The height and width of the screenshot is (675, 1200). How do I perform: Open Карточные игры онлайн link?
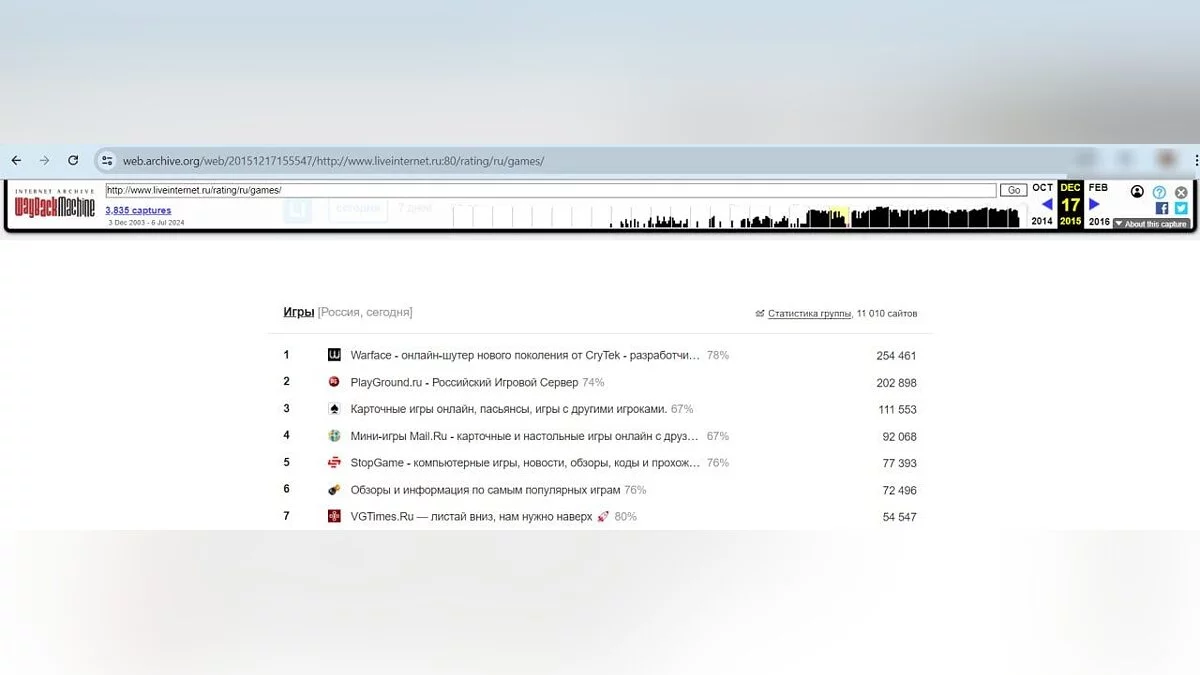[508, 409]
